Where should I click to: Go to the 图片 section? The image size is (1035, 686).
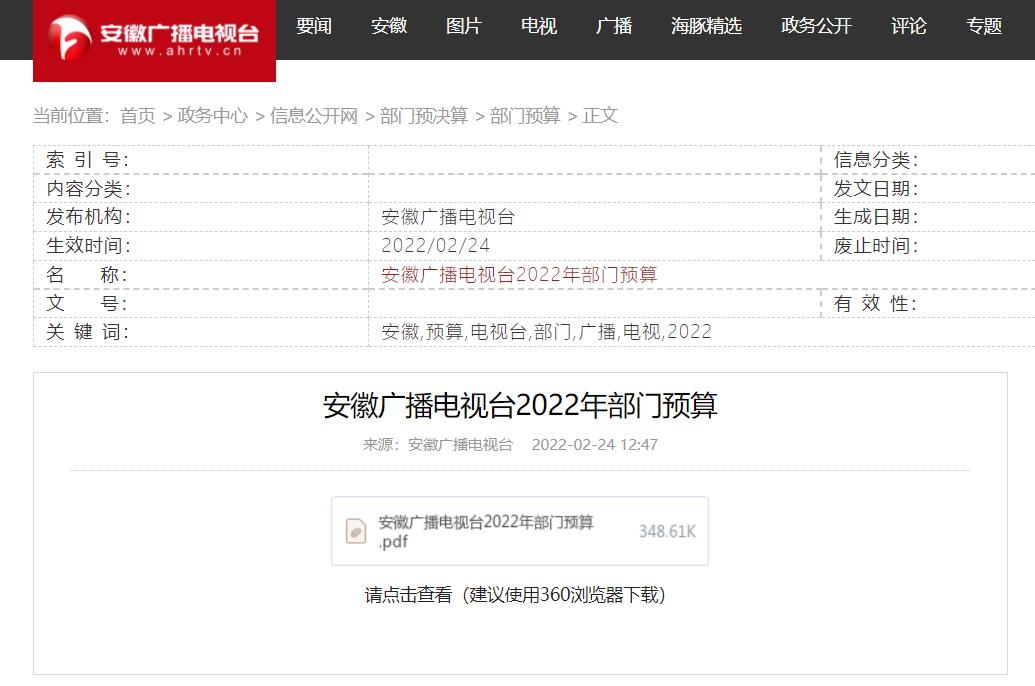464,26
